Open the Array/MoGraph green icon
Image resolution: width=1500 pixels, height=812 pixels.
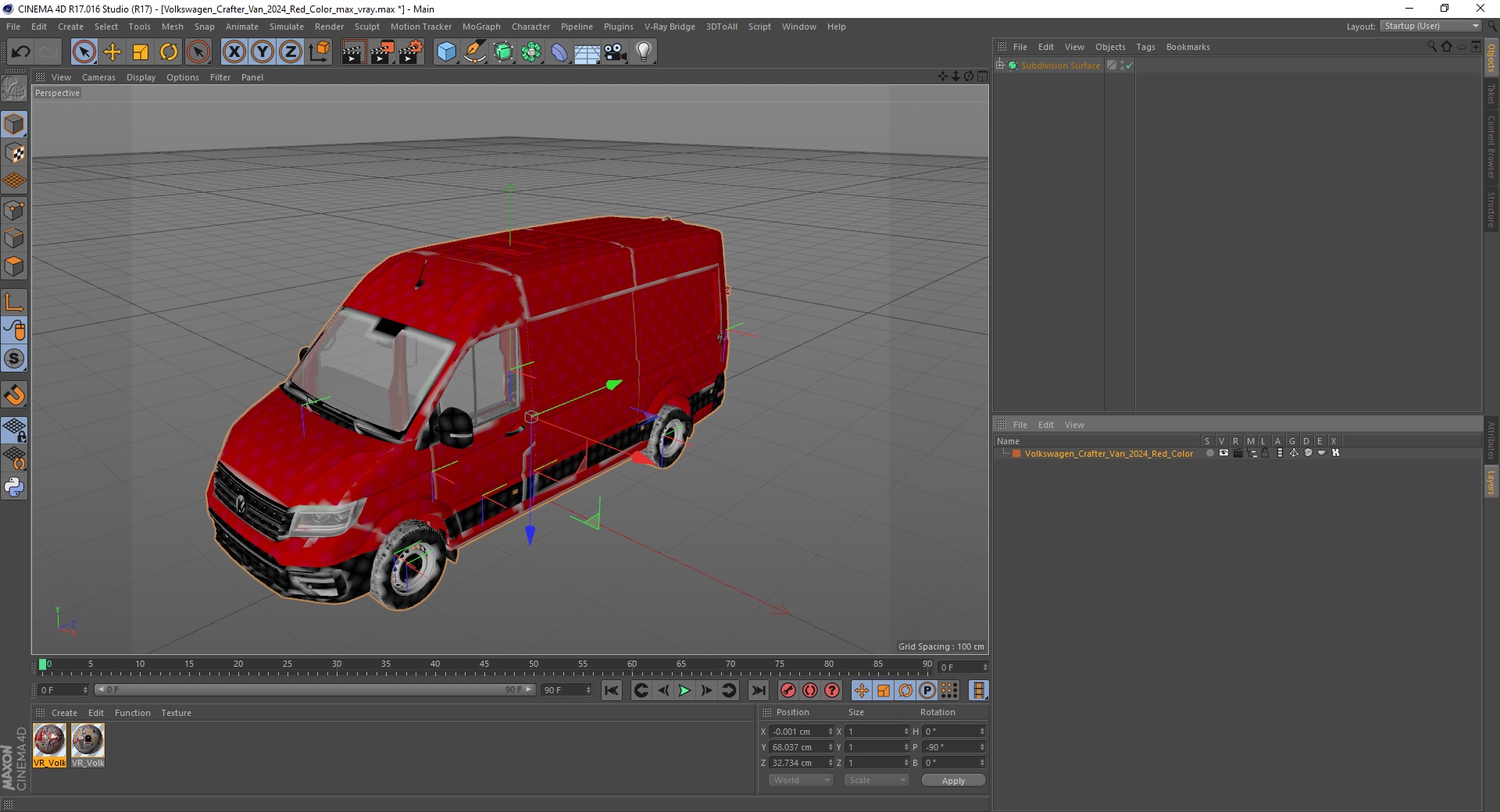tap(531, 52)
